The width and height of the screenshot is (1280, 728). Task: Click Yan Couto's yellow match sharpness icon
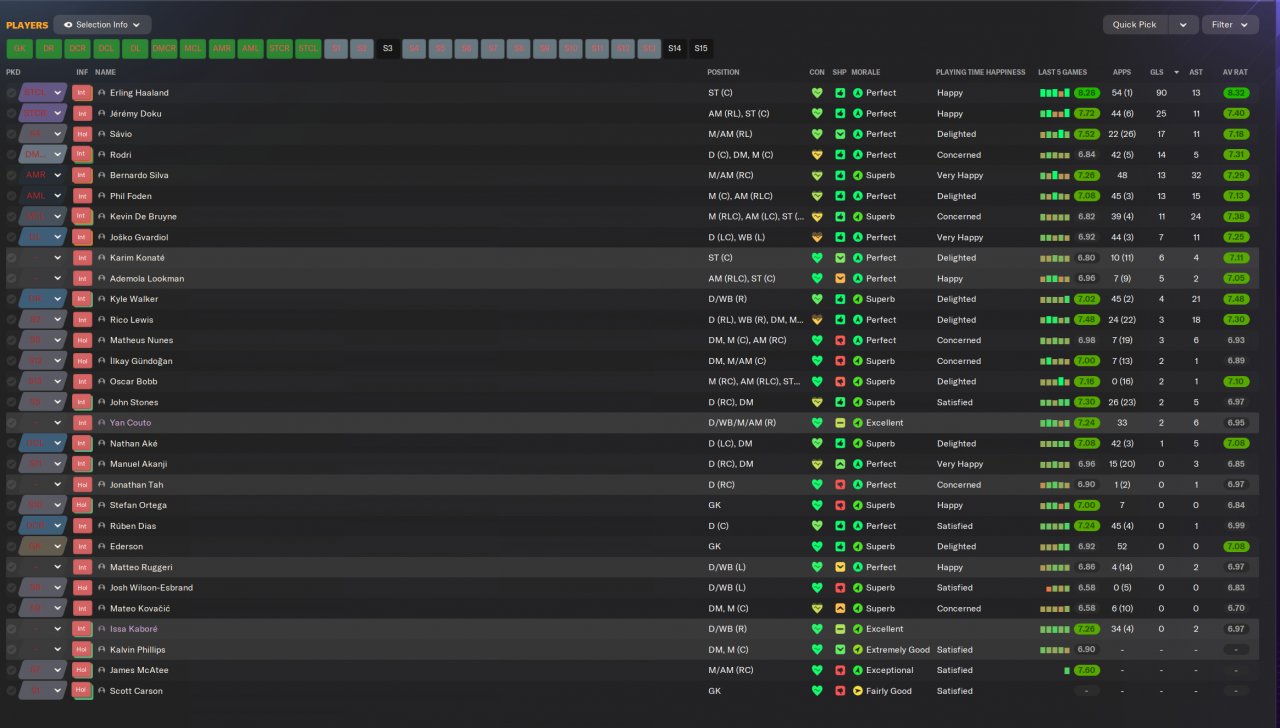pyautogui.click(x=840, y=423)
